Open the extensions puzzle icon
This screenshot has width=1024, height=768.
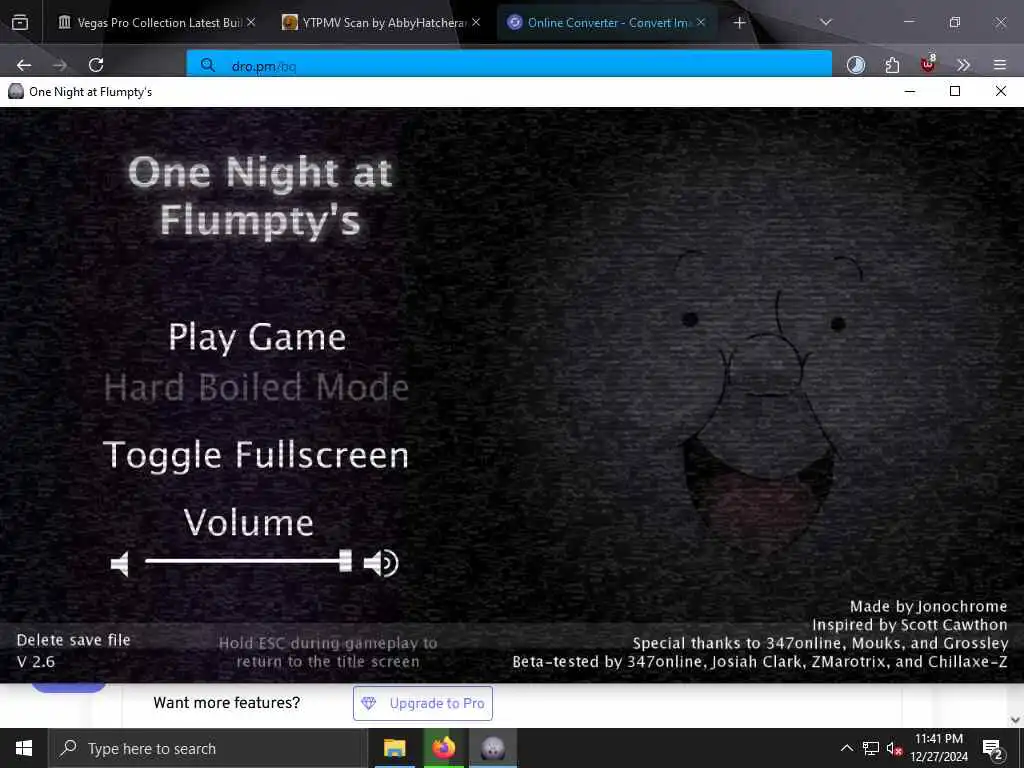[x=892, y=65]
